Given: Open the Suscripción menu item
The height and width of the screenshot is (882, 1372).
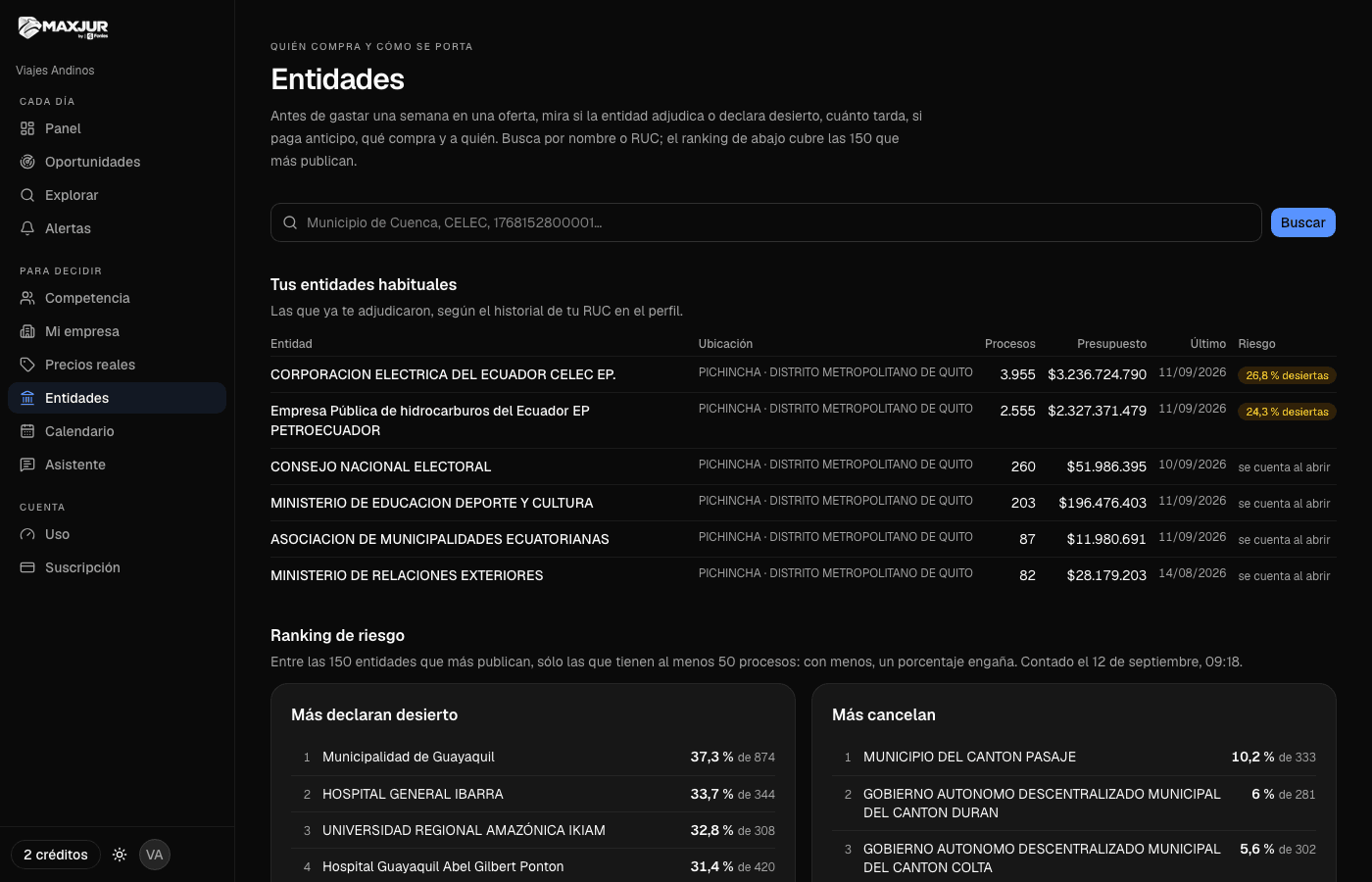Looking at the screenshot, I should click(117, 567).
